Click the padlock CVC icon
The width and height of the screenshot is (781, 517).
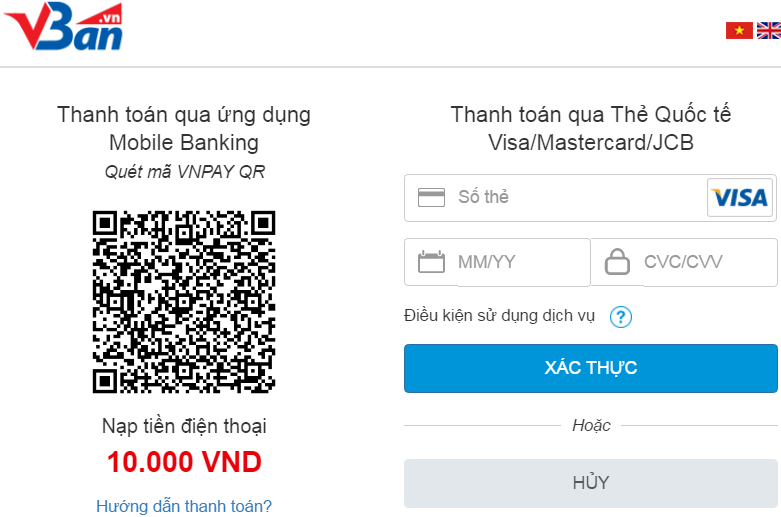618,262
